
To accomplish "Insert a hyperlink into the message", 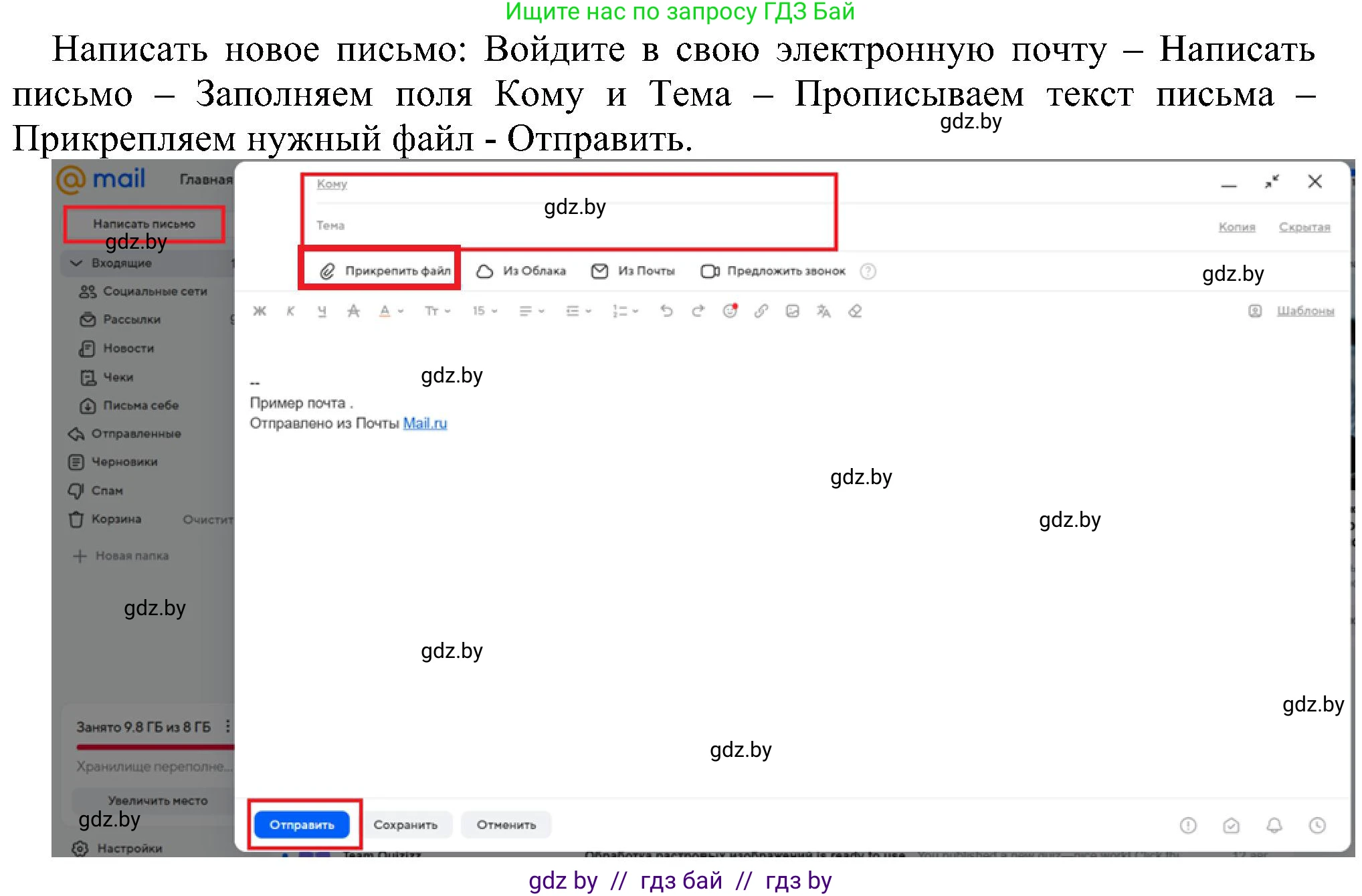I will pyautogui.click(x=761, y=311).
